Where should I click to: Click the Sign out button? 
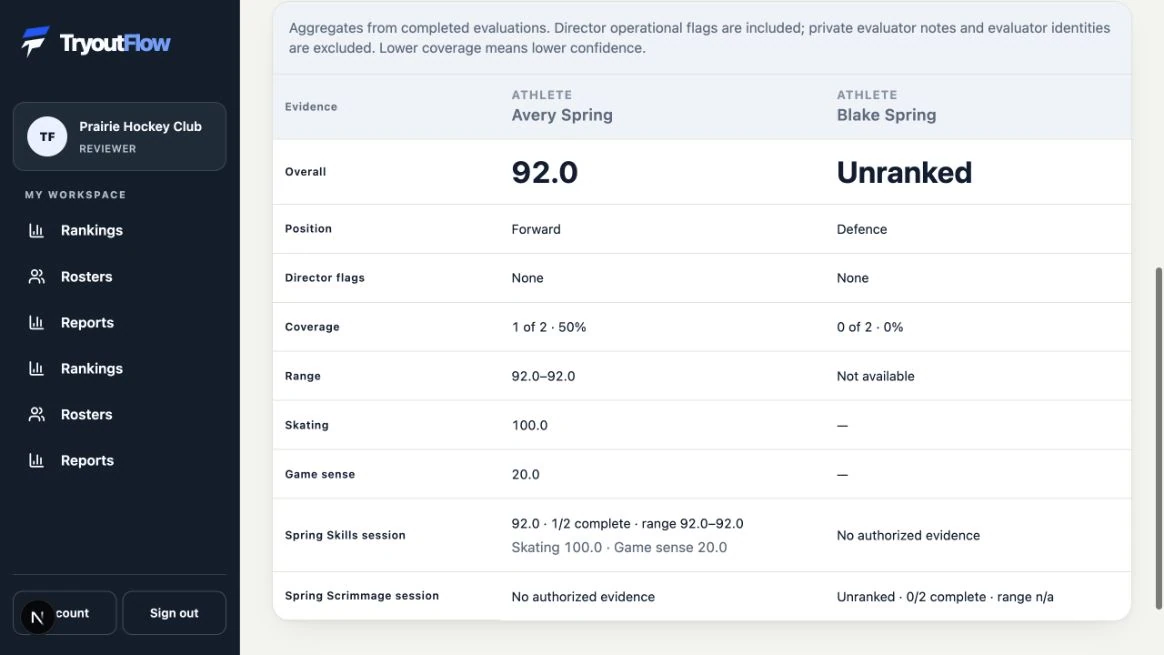[174, 613]
